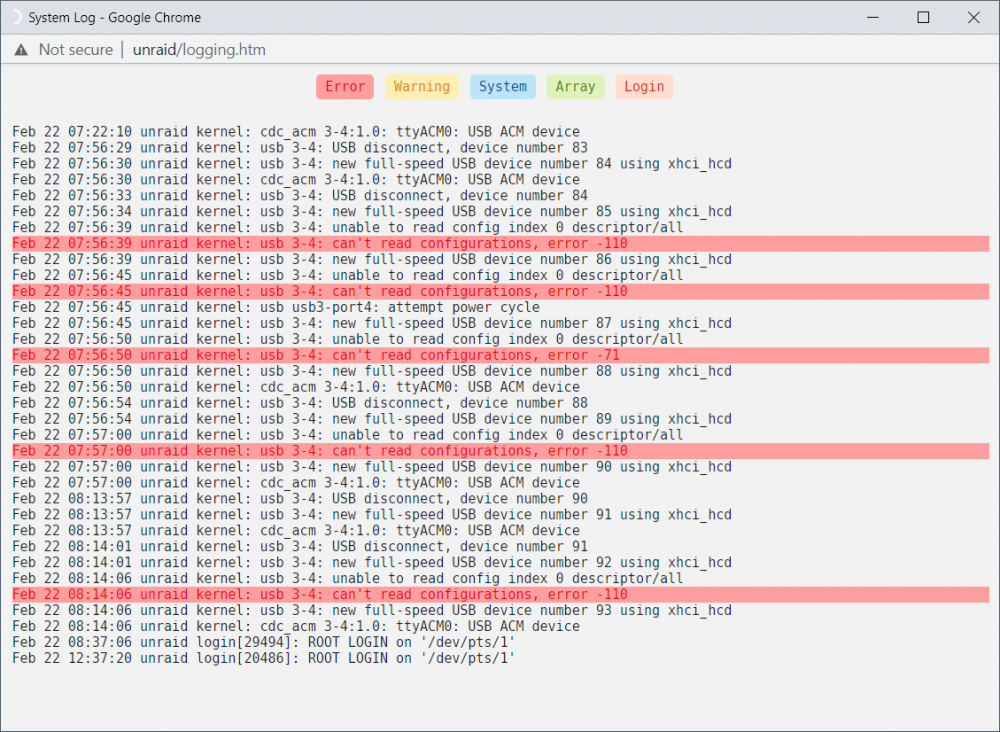Viewport: 1000px width, 732px height.
Task: Select the 'USB disconnect, device number 84' line
Action: (300, 196)
